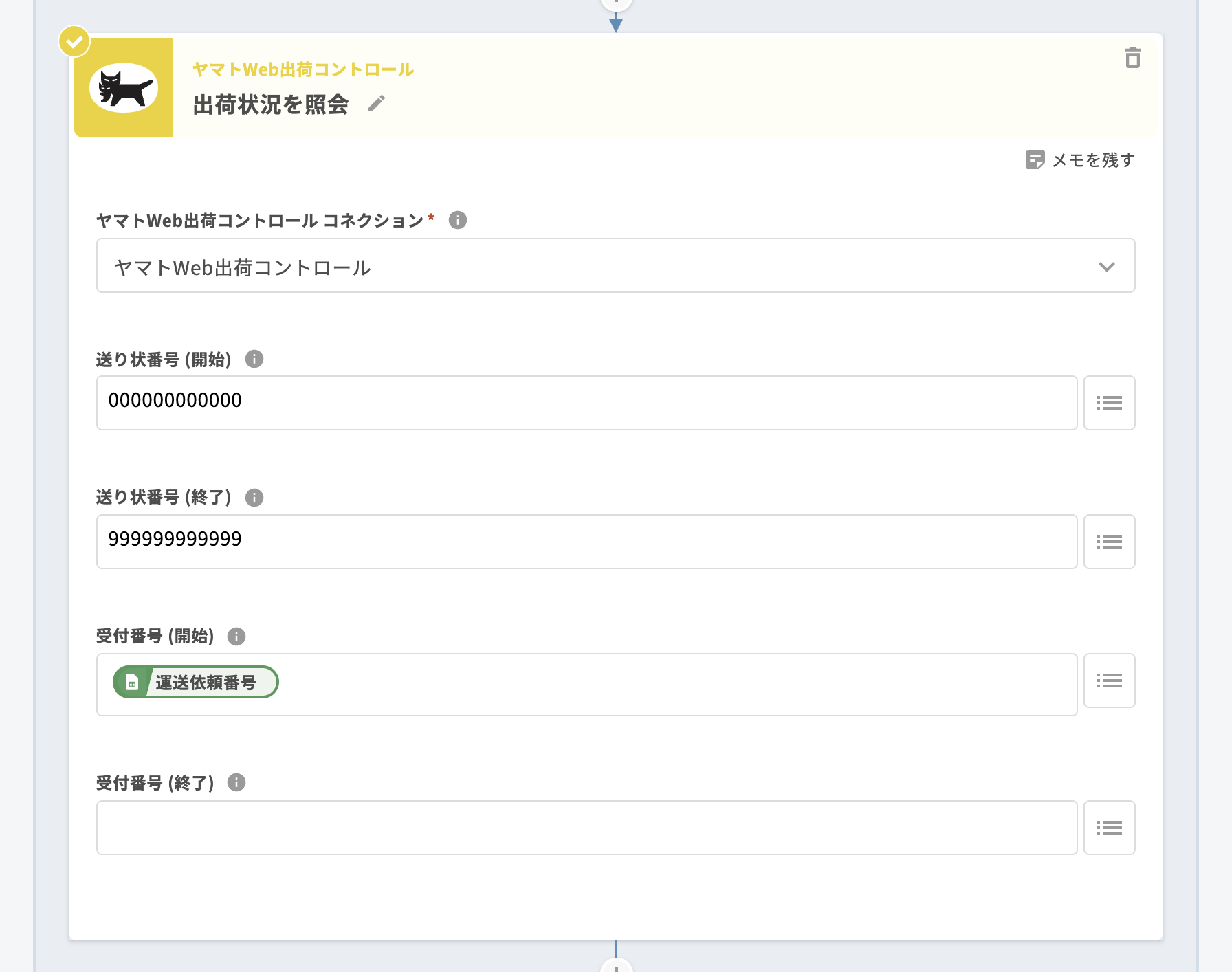Show info for 受付番号 (開始)
The image size is (1232, 972).
(x=236, y=637)
